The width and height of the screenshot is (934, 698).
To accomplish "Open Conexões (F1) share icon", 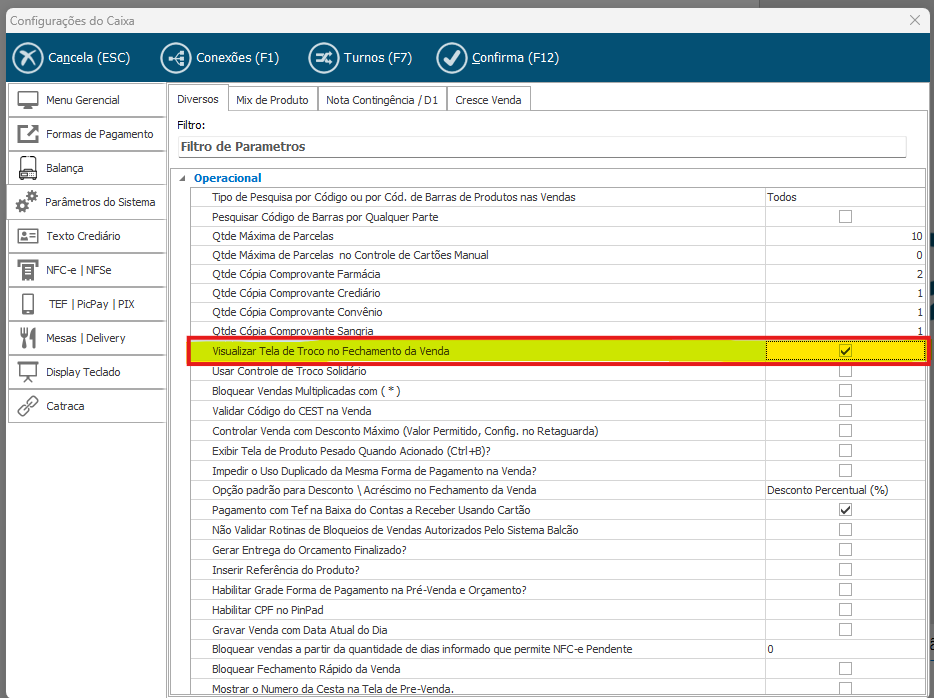I will (x=175, y=58).
